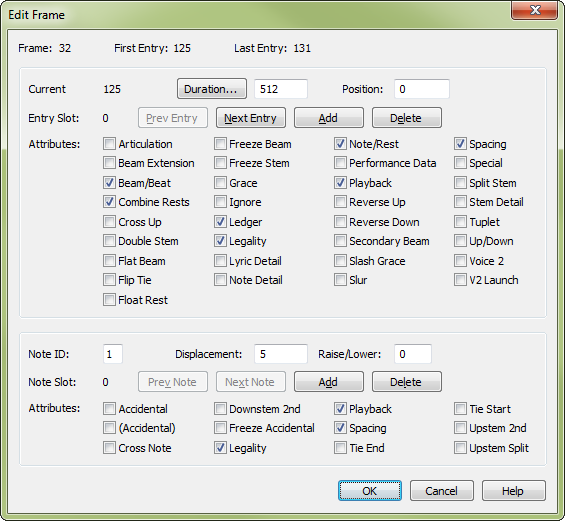Image resolution: width=565 pixels, height=521 pixels.
Task: Enable the Tie Start checkbox
Action: pyautogui.click(x=460, y=409)
